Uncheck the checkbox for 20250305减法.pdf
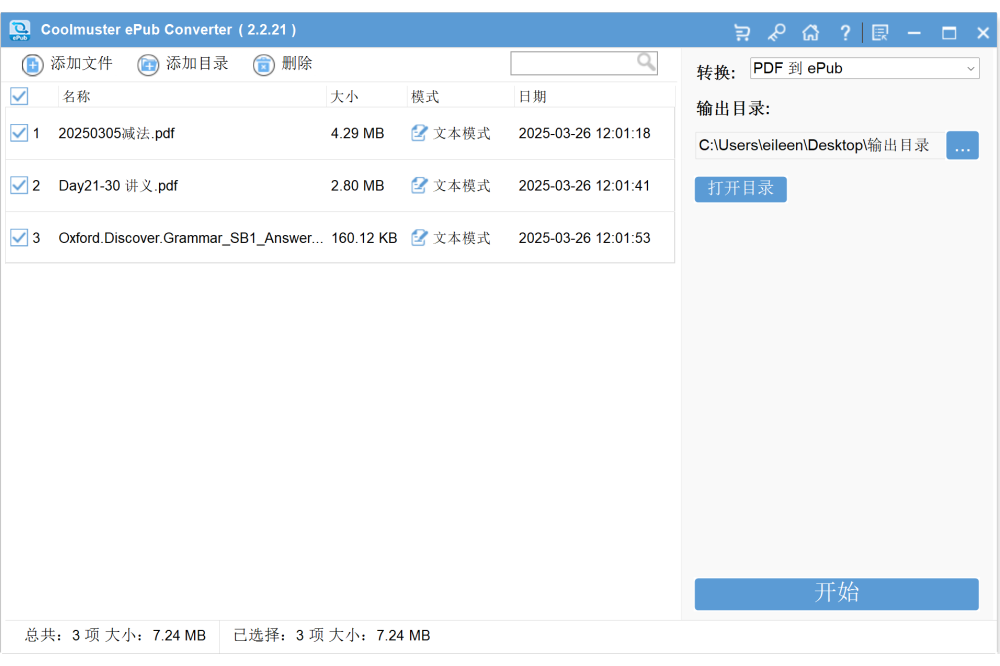The height and width of the screenshot is (666, 1000). click(19, 133)
